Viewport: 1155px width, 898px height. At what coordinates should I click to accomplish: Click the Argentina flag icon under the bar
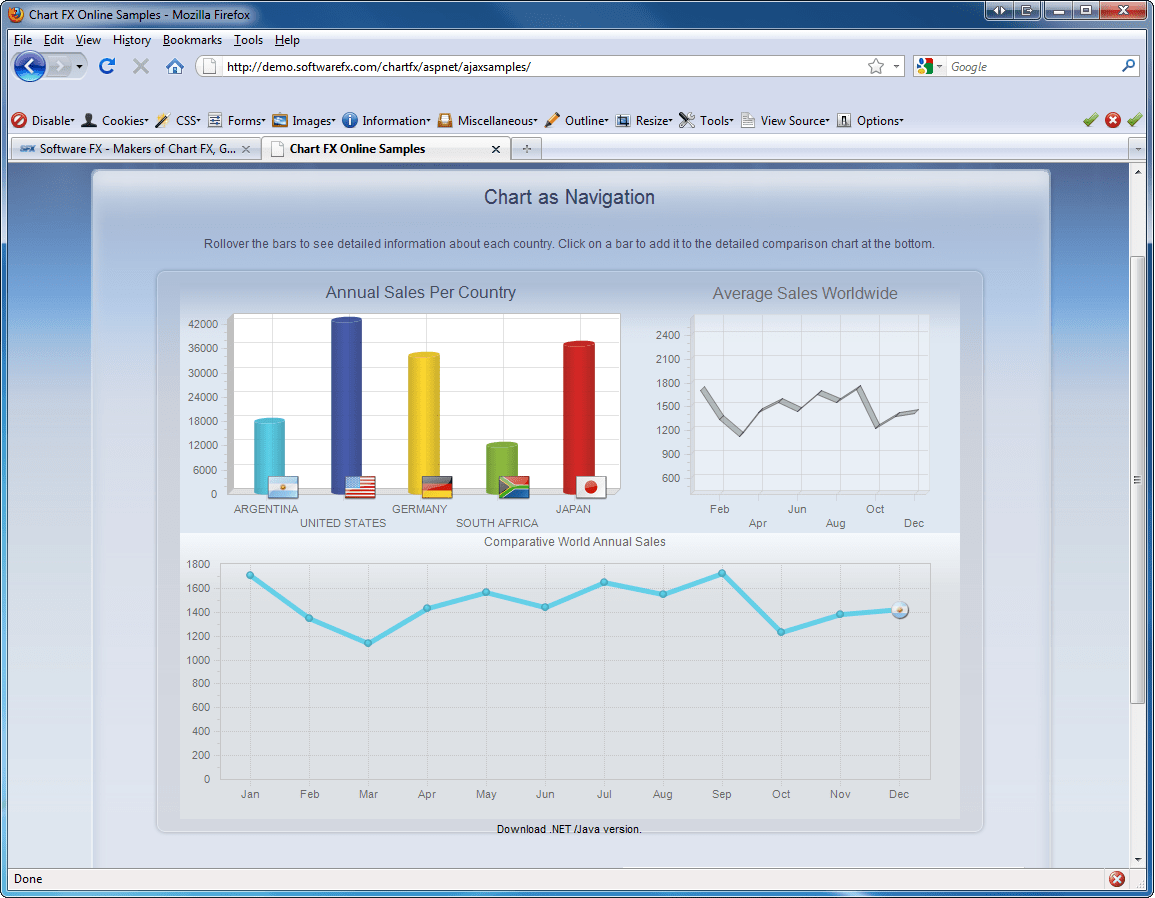coord(283,487)
